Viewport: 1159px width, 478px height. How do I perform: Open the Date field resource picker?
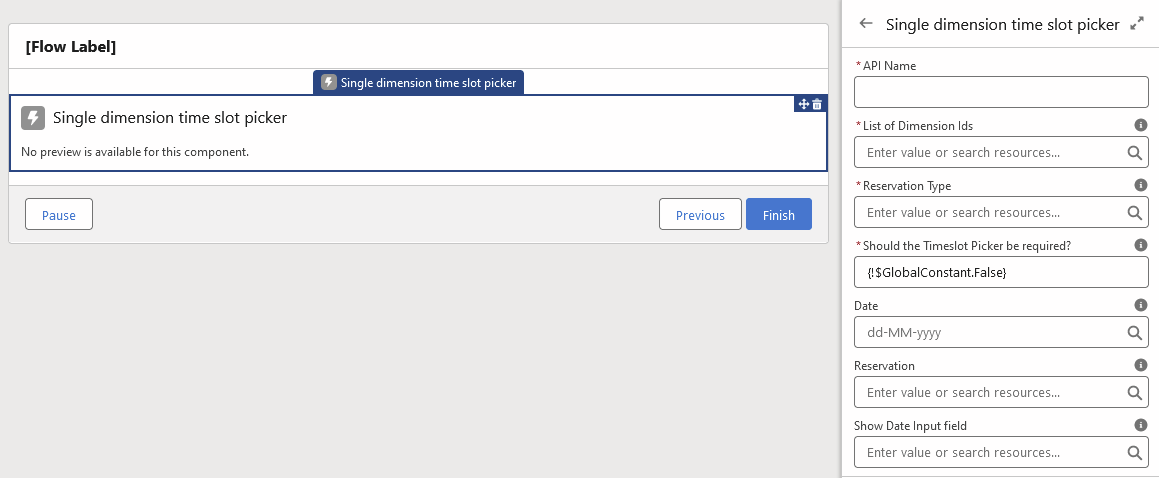1134,333
